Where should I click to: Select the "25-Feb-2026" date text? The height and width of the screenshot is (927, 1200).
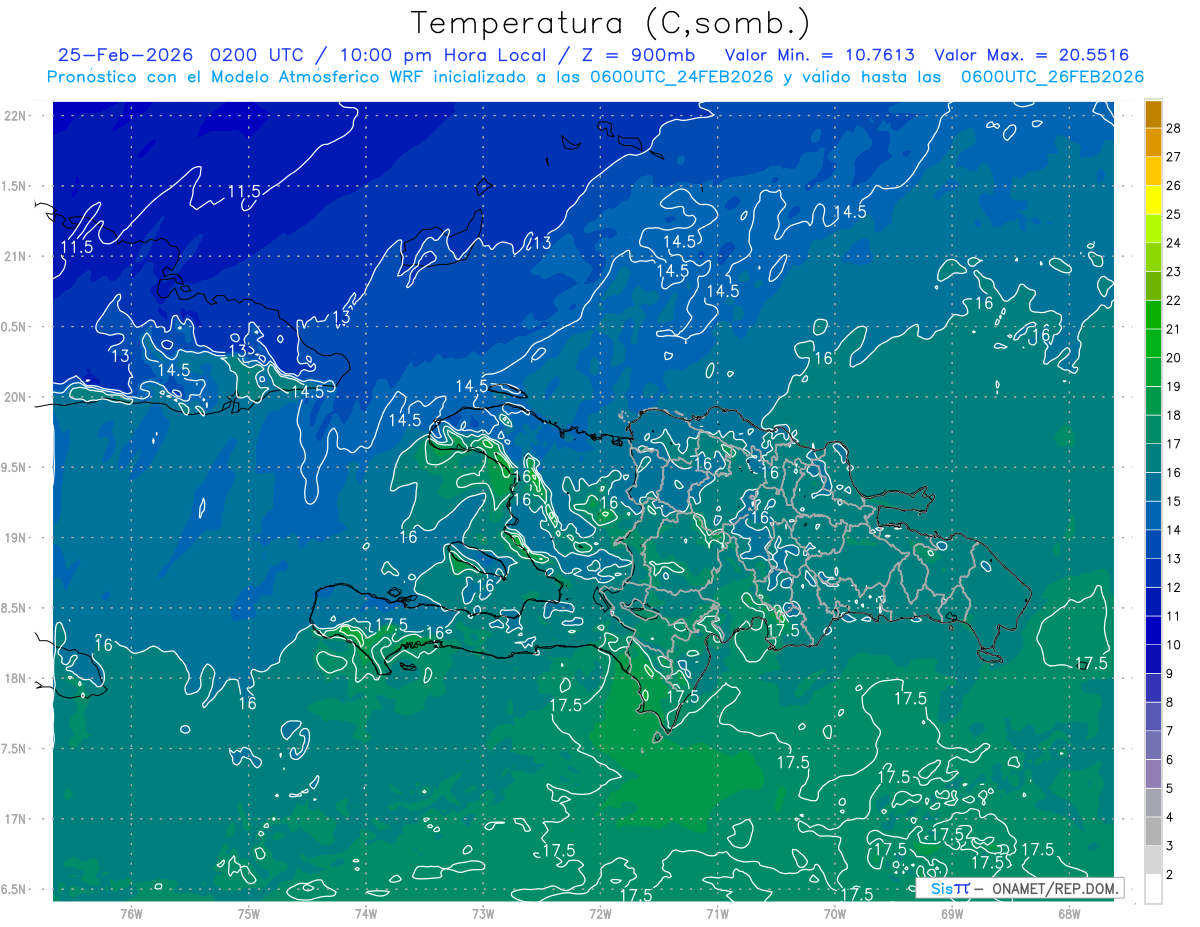click(127, 55)
